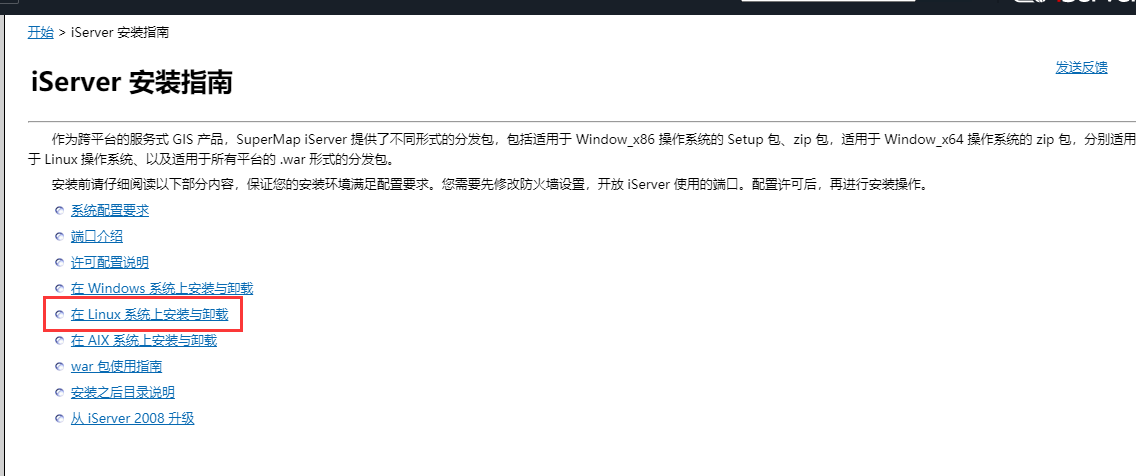Click bullet icon beside 端口介绍

60,236
